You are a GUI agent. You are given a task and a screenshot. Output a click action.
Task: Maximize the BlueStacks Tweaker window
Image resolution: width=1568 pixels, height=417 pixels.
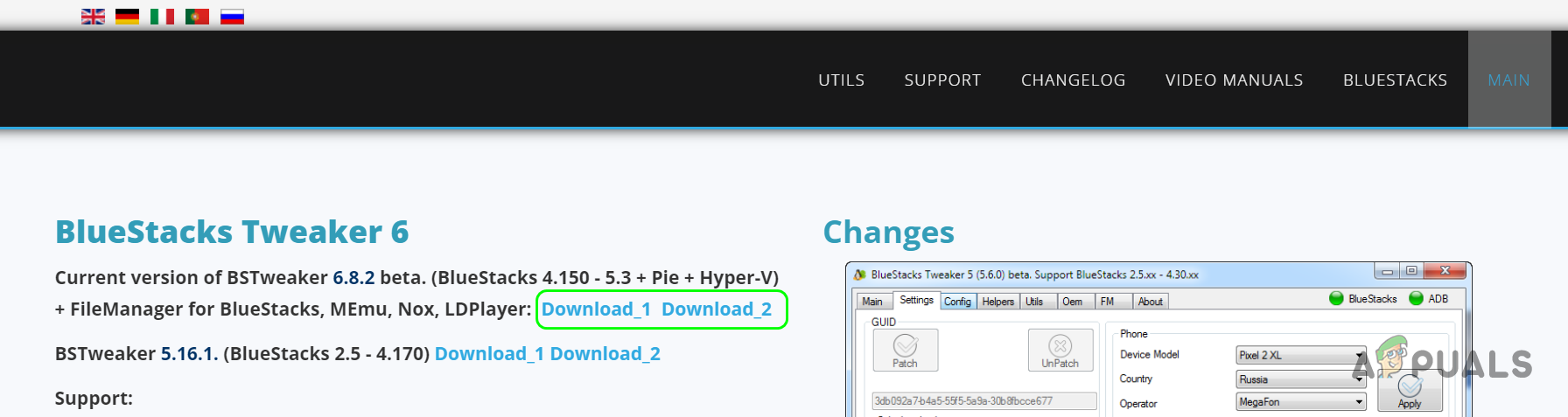pyautogui.click(x=1411, y=271)
